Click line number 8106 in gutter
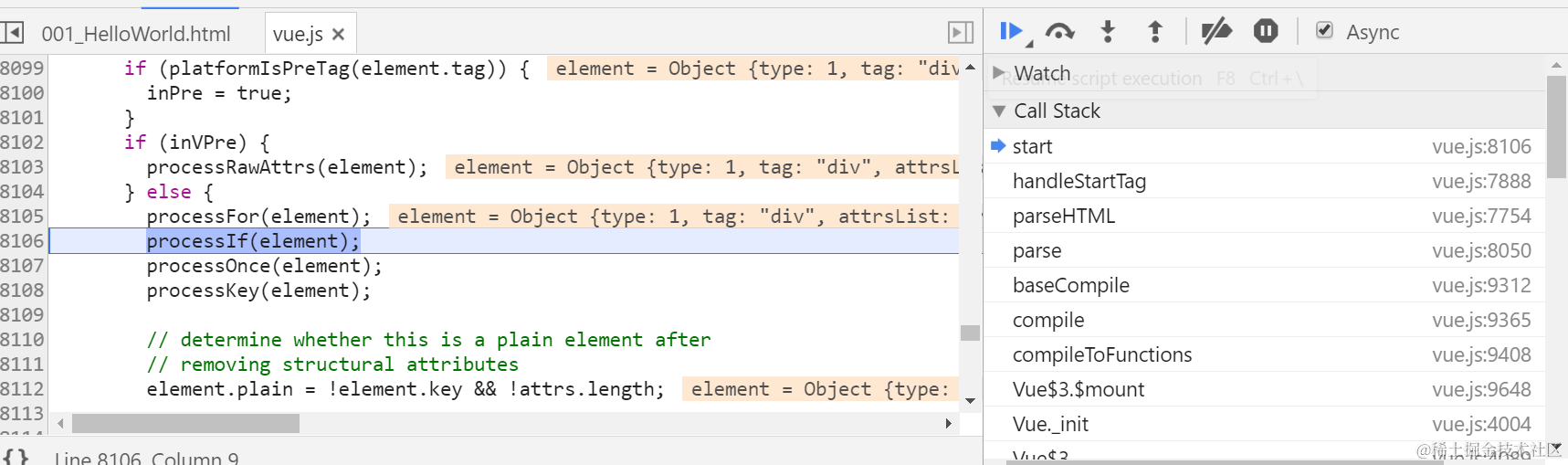 click(x=22, y=241)
